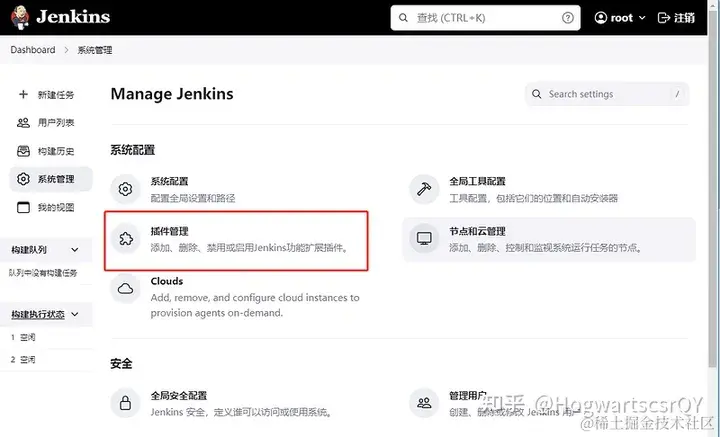Screen dimensions: 720x437
Task: Expand the root user dropdown chevron
Action: point(642,18)
